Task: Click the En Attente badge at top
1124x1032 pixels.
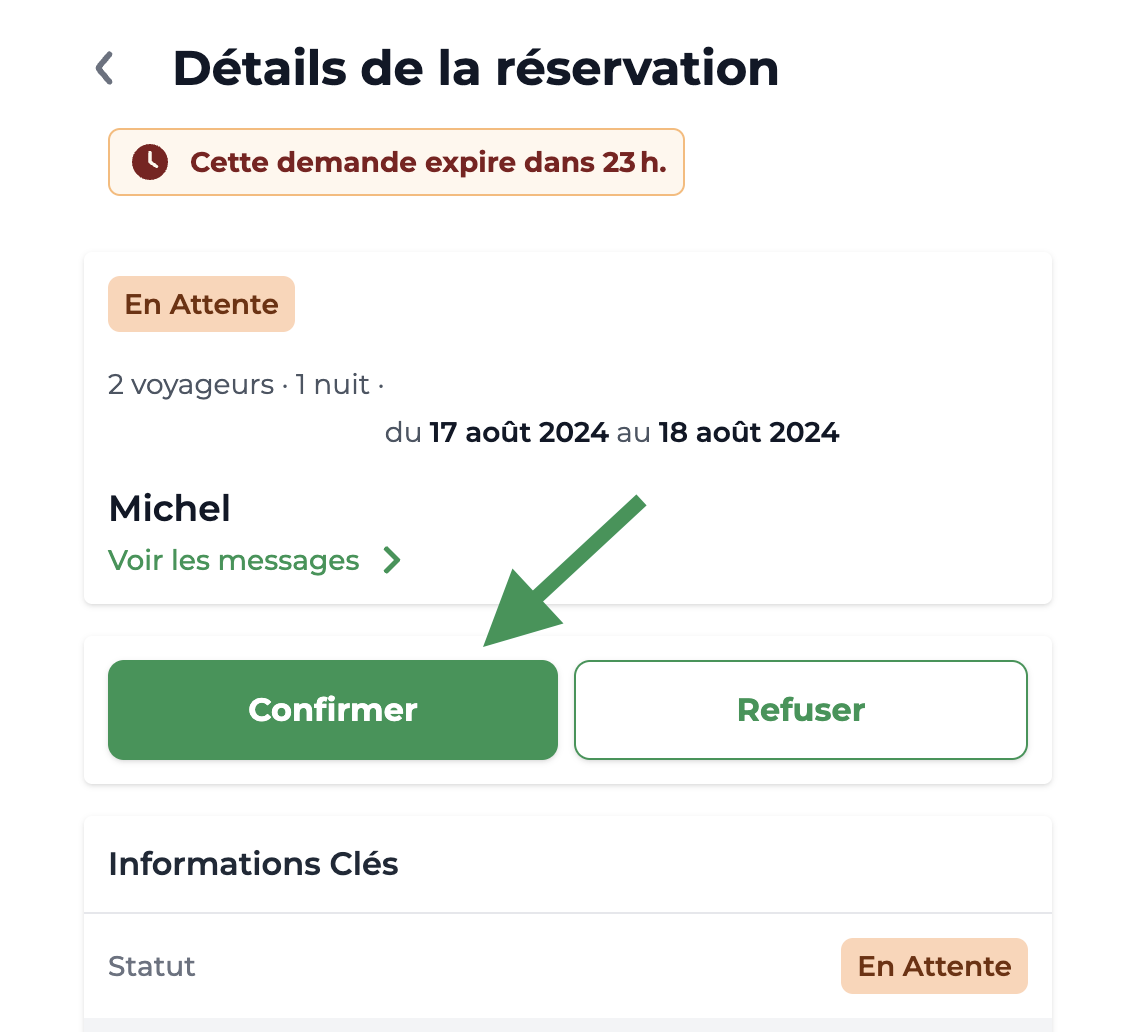Action: coord(201,304)
